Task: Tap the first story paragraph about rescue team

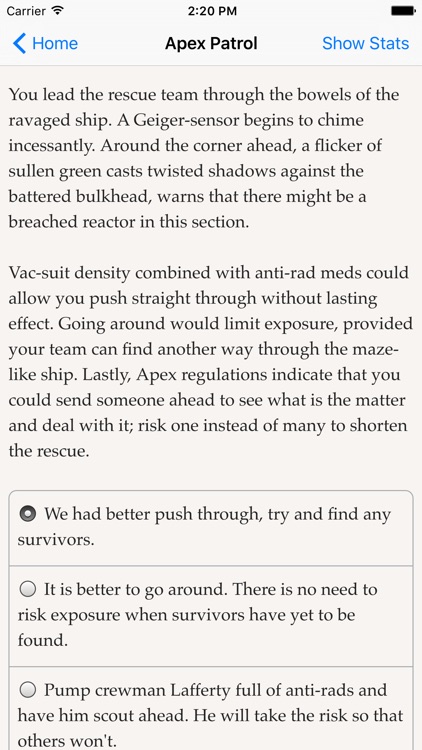Action: click(204, 158)
